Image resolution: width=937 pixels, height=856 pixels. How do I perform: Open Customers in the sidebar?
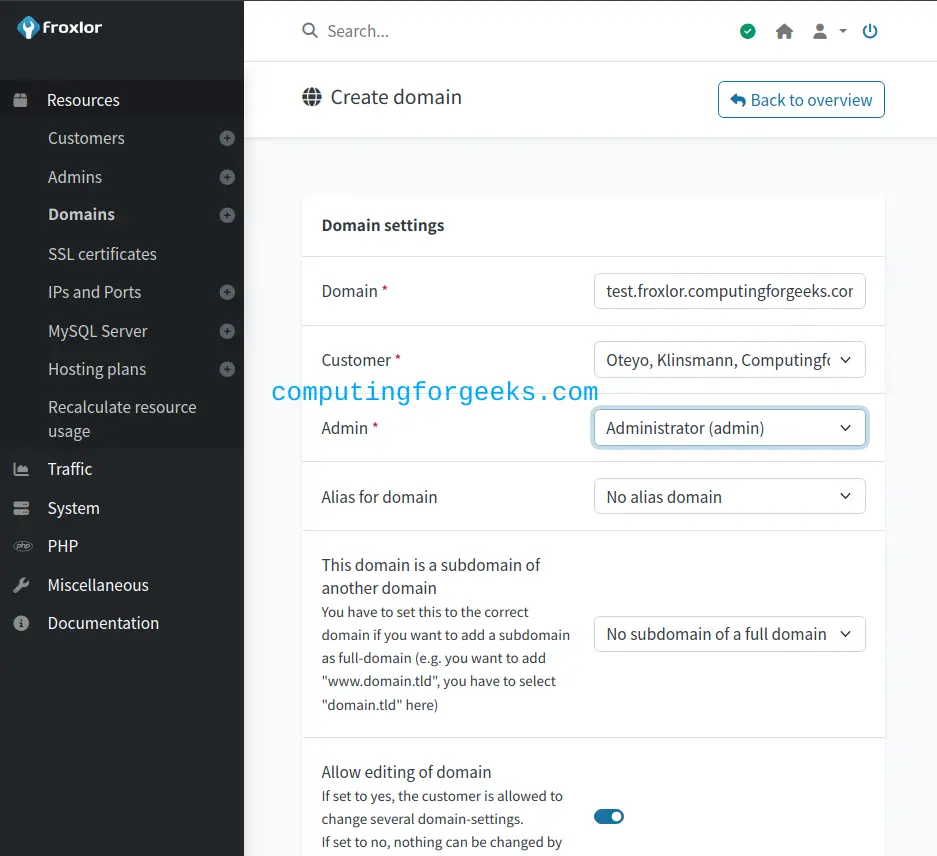[86, 139]
